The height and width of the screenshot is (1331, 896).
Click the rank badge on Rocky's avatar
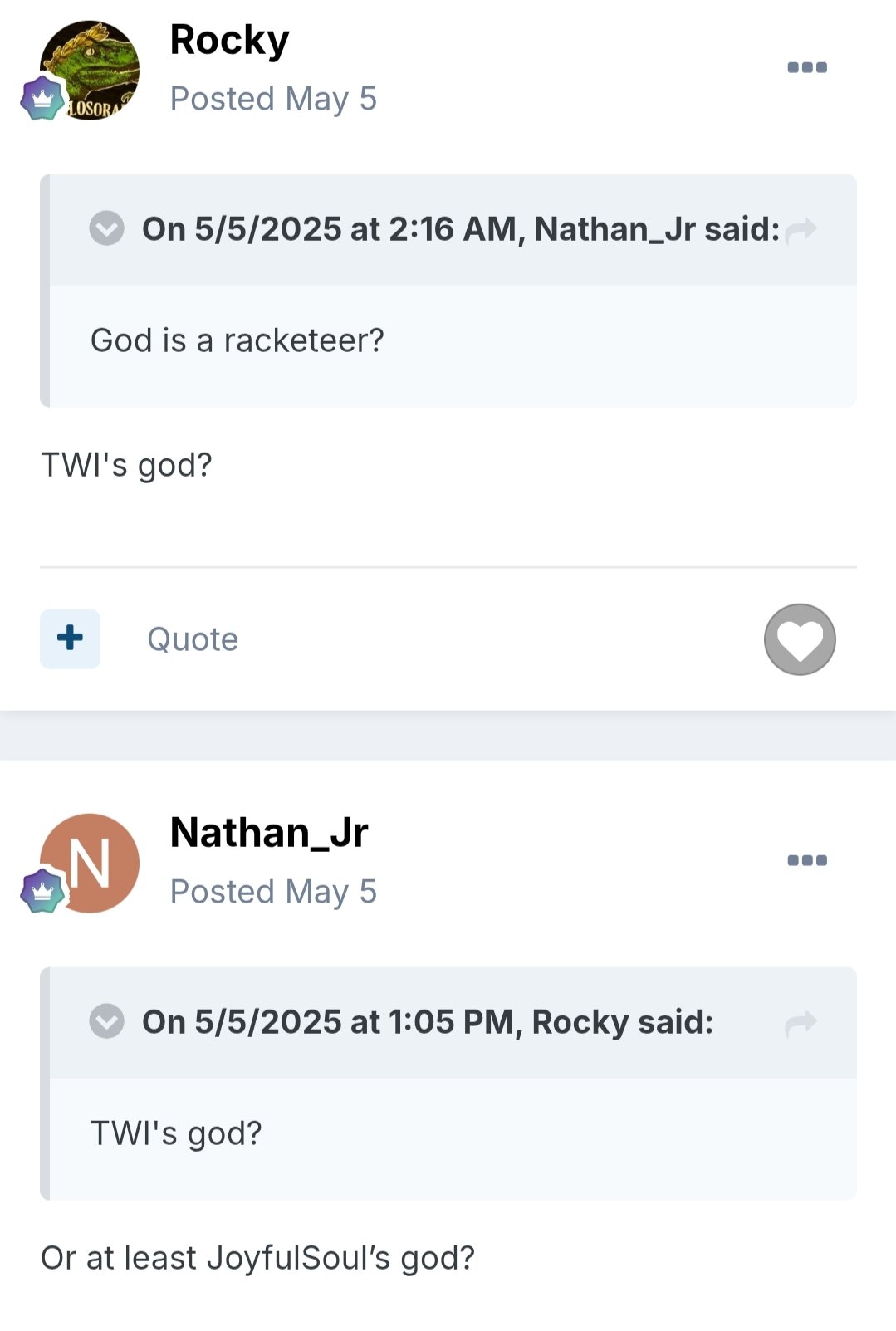click(42, 99)
